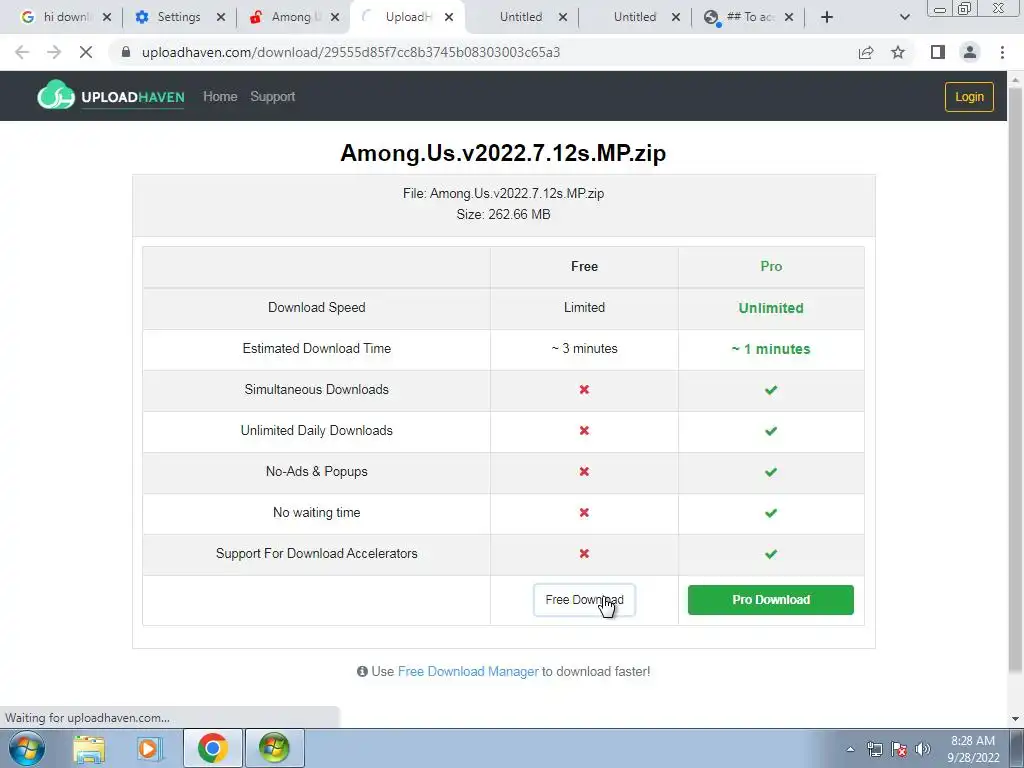Open the Chrome side panel icon
The image size is (1024, 768).
938,52
